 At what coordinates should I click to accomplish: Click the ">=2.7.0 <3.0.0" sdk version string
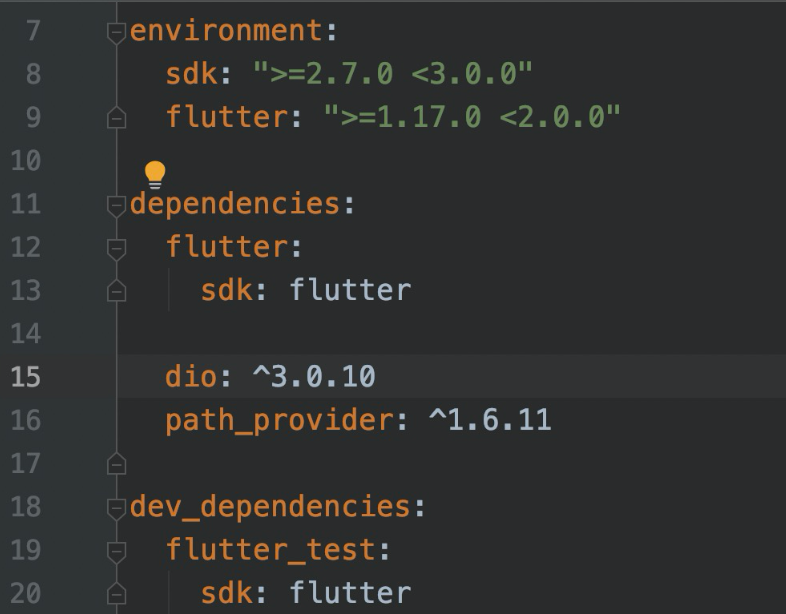(392, 74)
